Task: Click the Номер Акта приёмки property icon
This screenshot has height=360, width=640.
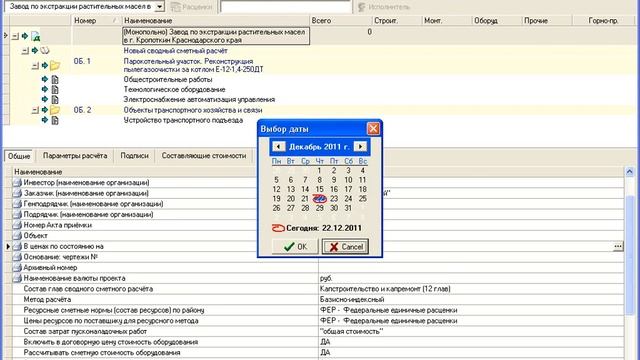Action: point(17,225)
